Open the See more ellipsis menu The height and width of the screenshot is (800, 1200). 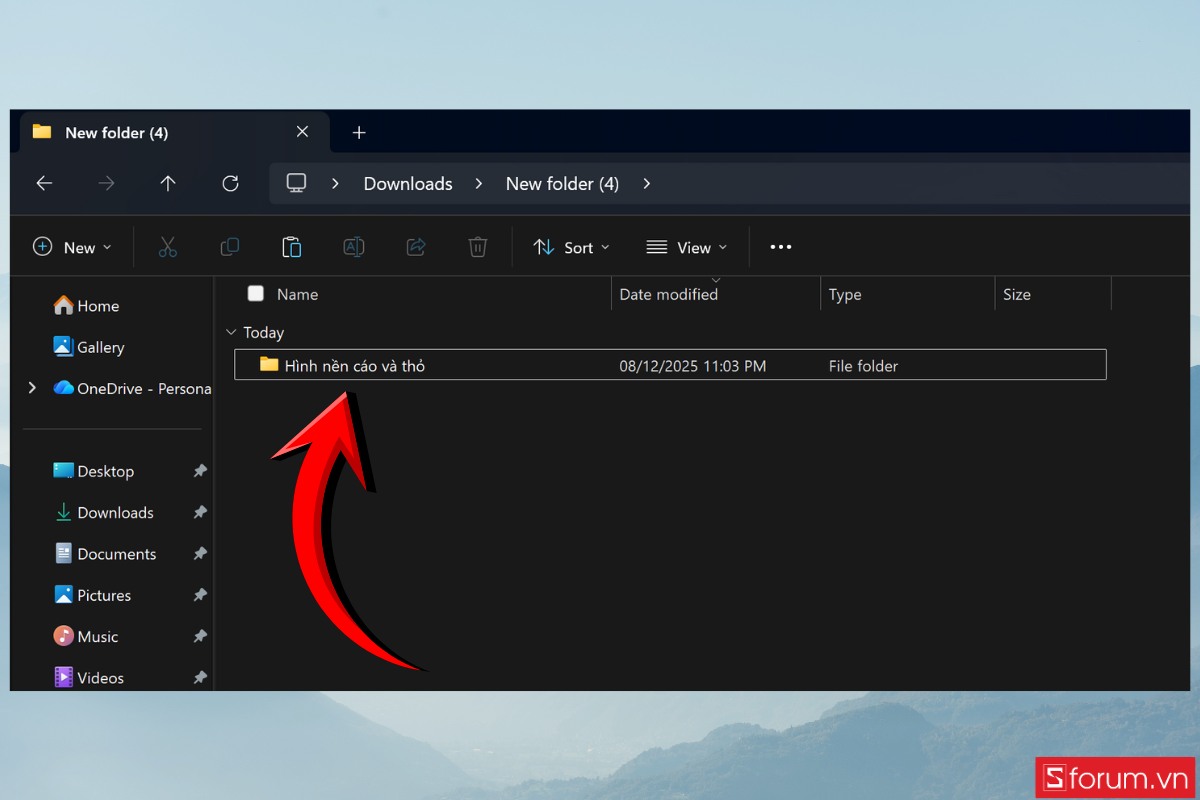781,247
